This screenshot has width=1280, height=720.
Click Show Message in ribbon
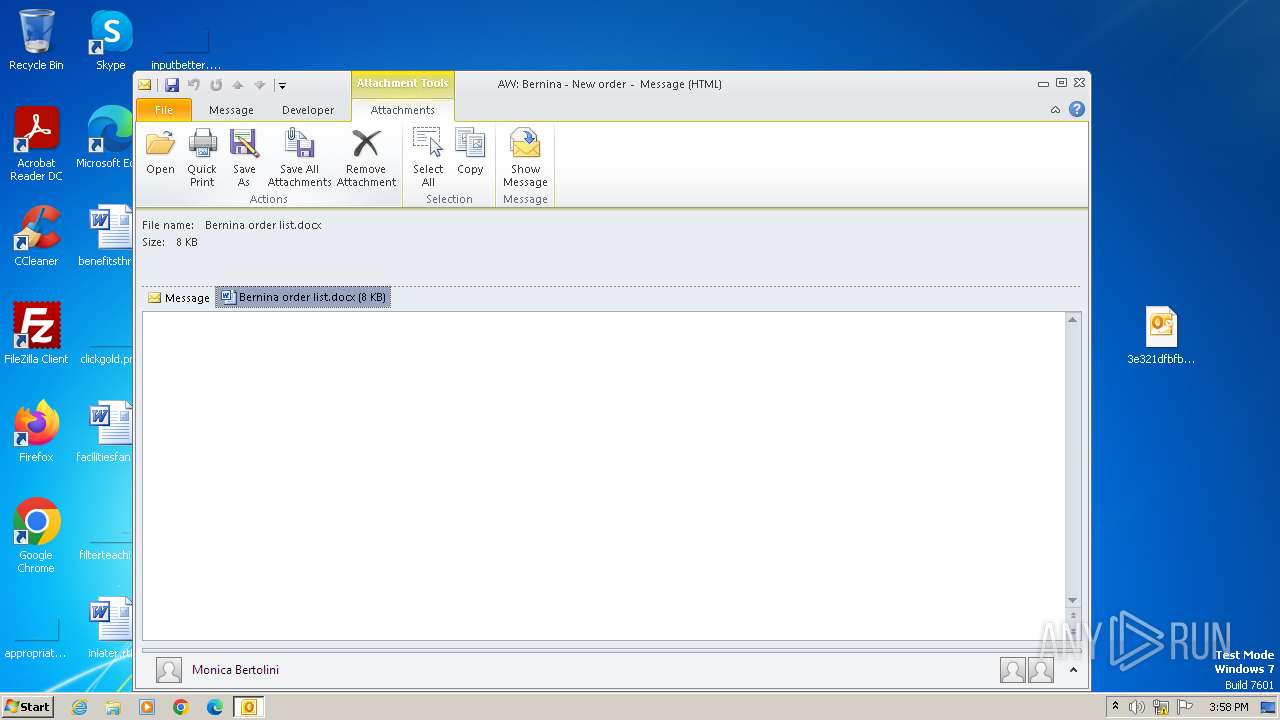pyautogui.click(x=525, y=157)
